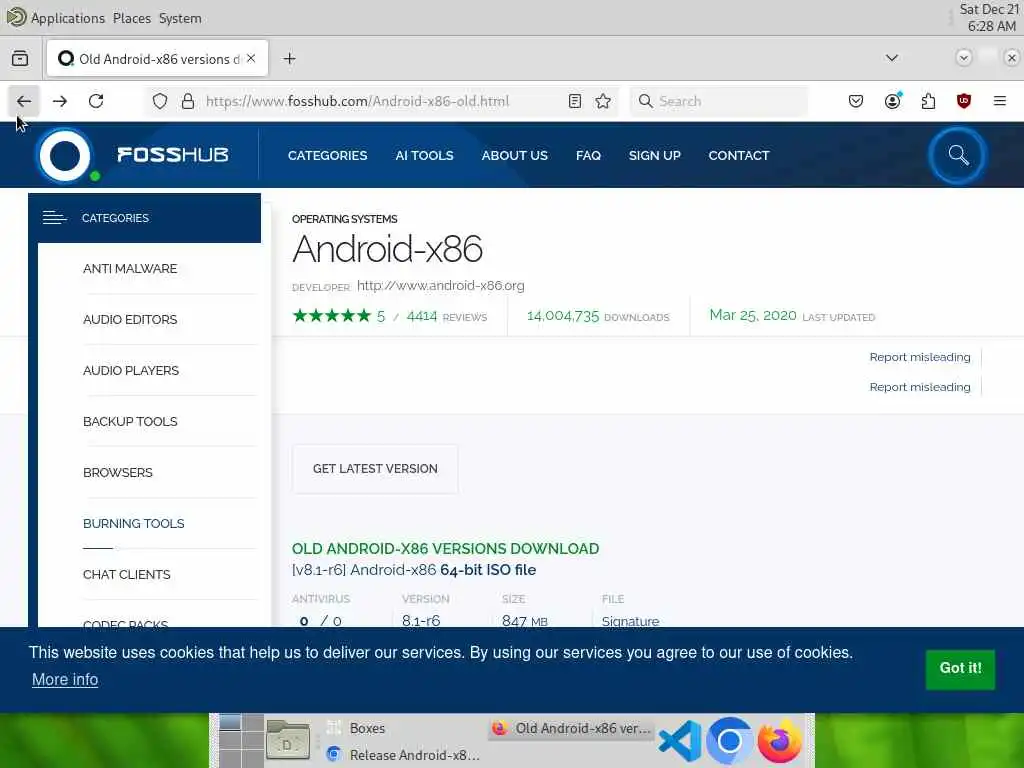This screenshot has height=768, width=1024.
Task: Bookmark this page with star
Action: point(603,101)
